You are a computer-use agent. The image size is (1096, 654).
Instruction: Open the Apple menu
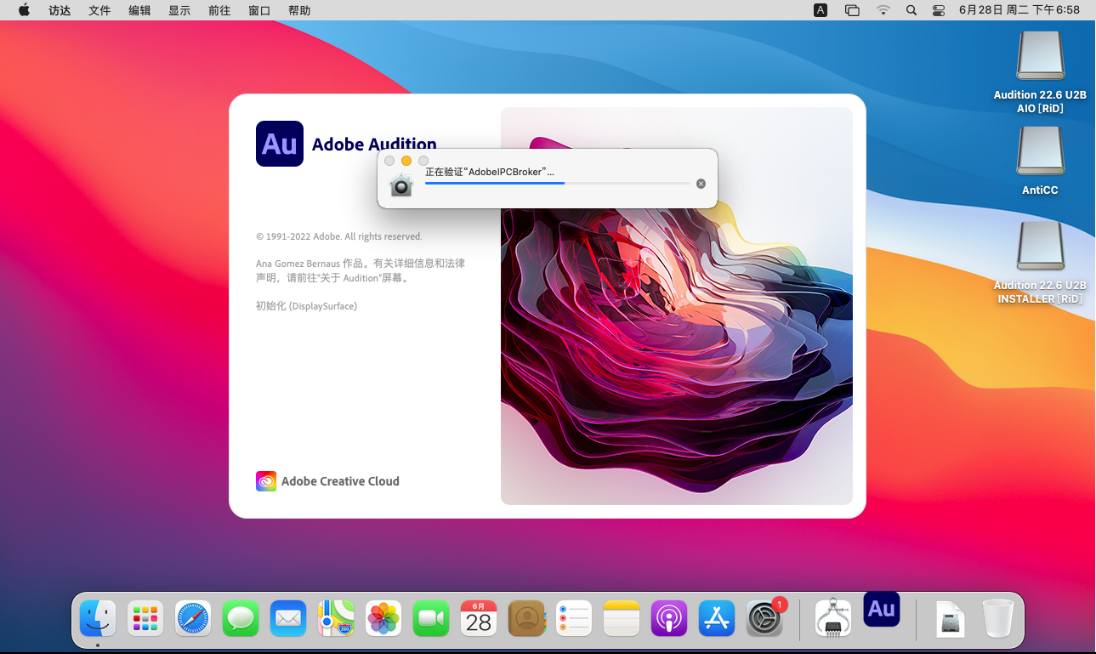point(24,10)
